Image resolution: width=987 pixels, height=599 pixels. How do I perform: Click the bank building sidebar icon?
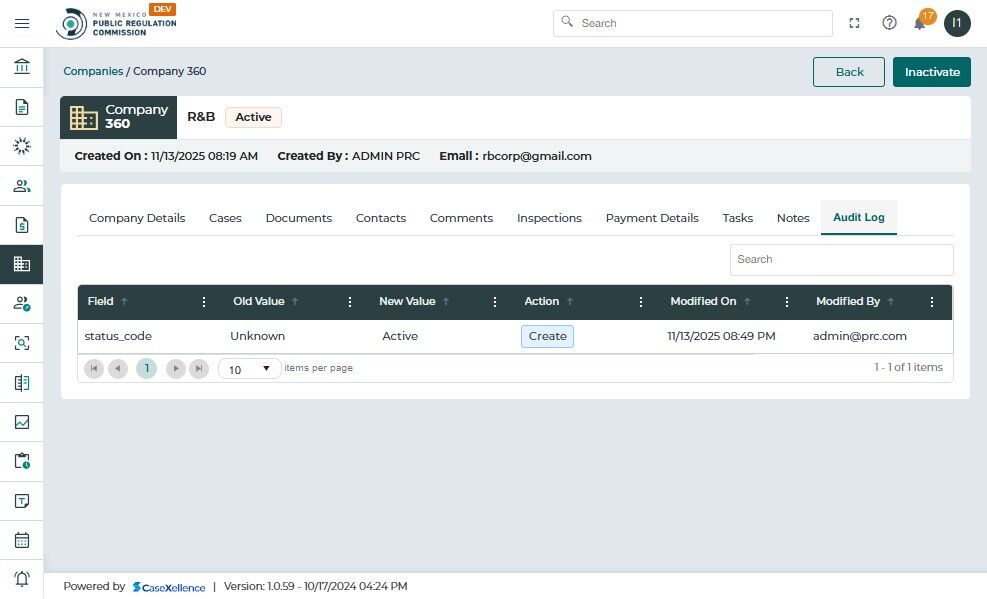[x=22, y=66]
